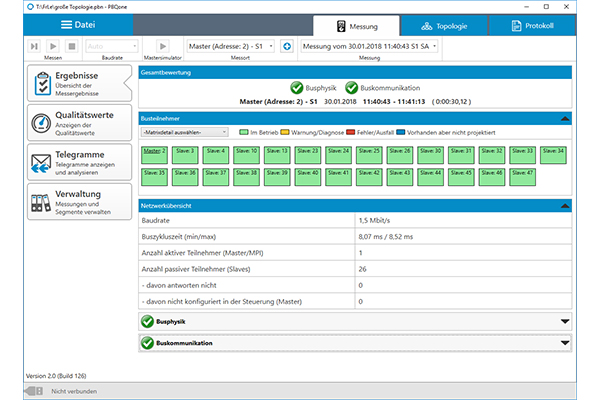This screenshot has width=600, height=400.
Task: Select the Slave 13 participant tile
Action: [277, 155]
